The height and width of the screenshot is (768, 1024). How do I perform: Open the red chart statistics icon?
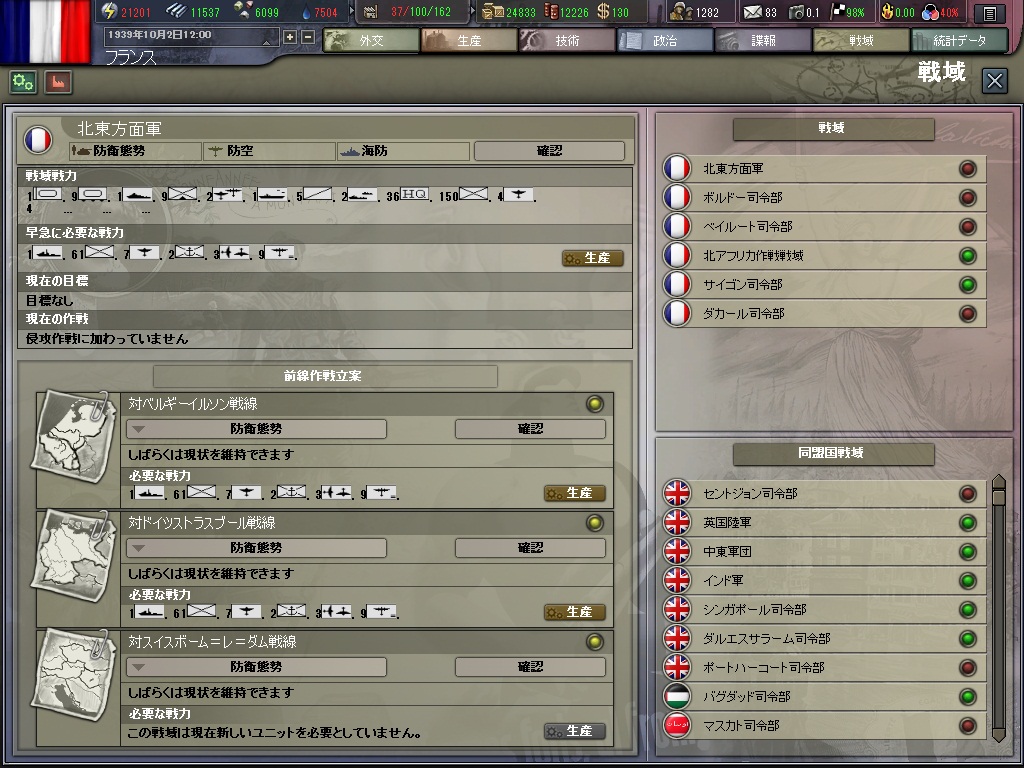(58, 82)
